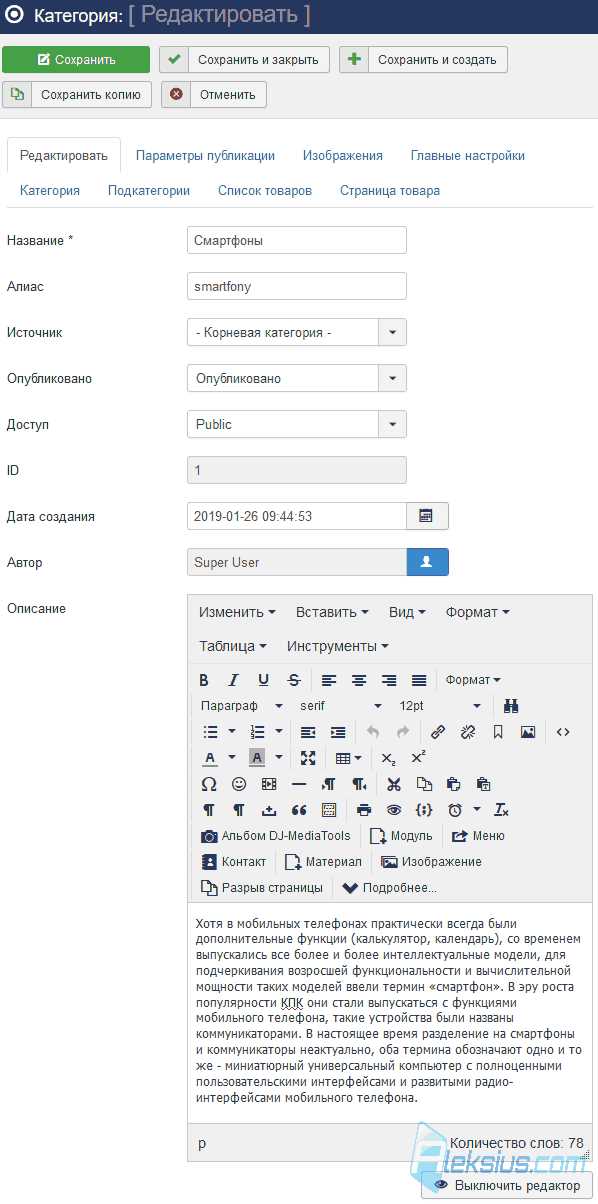Print editor content

(364, 810)
